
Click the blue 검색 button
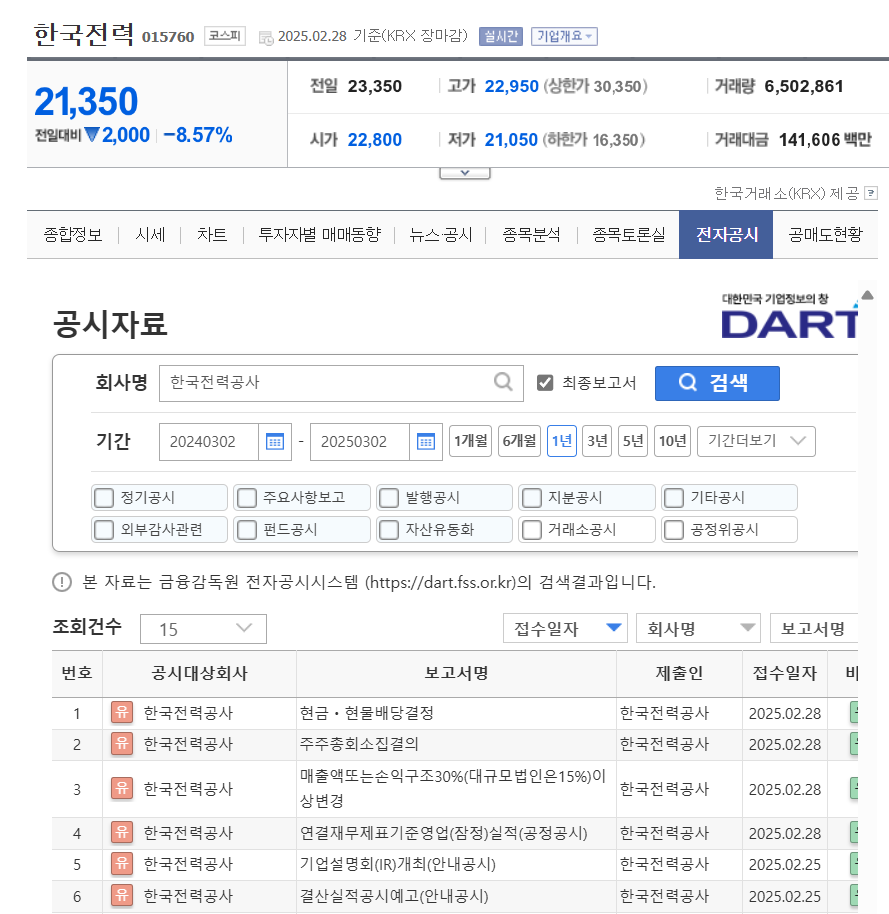click(717, 383)
